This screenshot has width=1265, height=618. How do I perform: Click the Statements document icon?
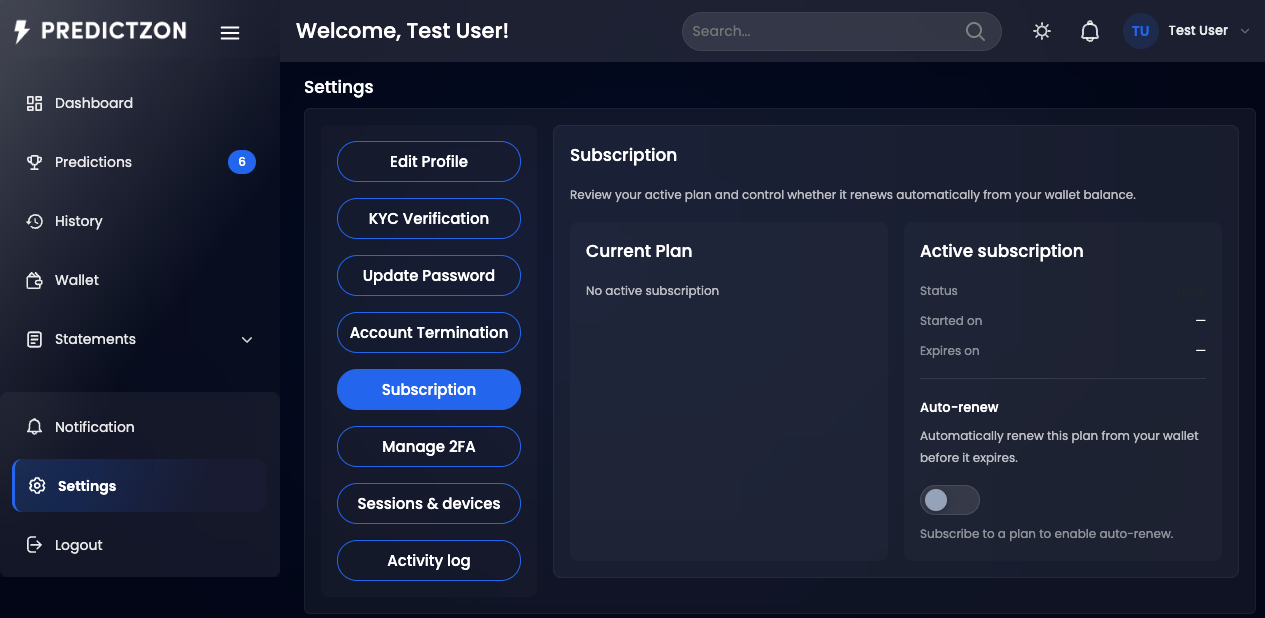point(34,339)
